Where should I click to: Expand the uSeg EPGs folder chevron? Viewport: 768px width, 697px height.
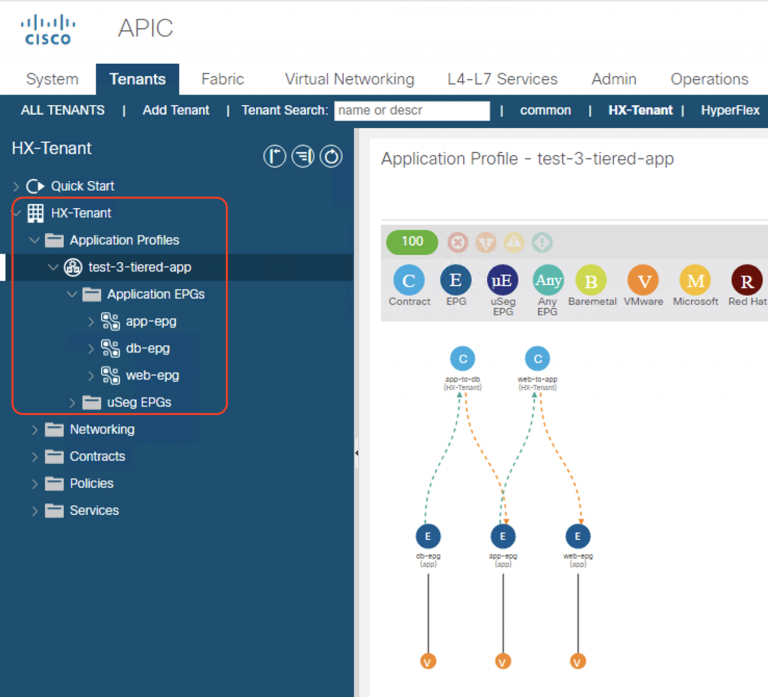(72, 403)
